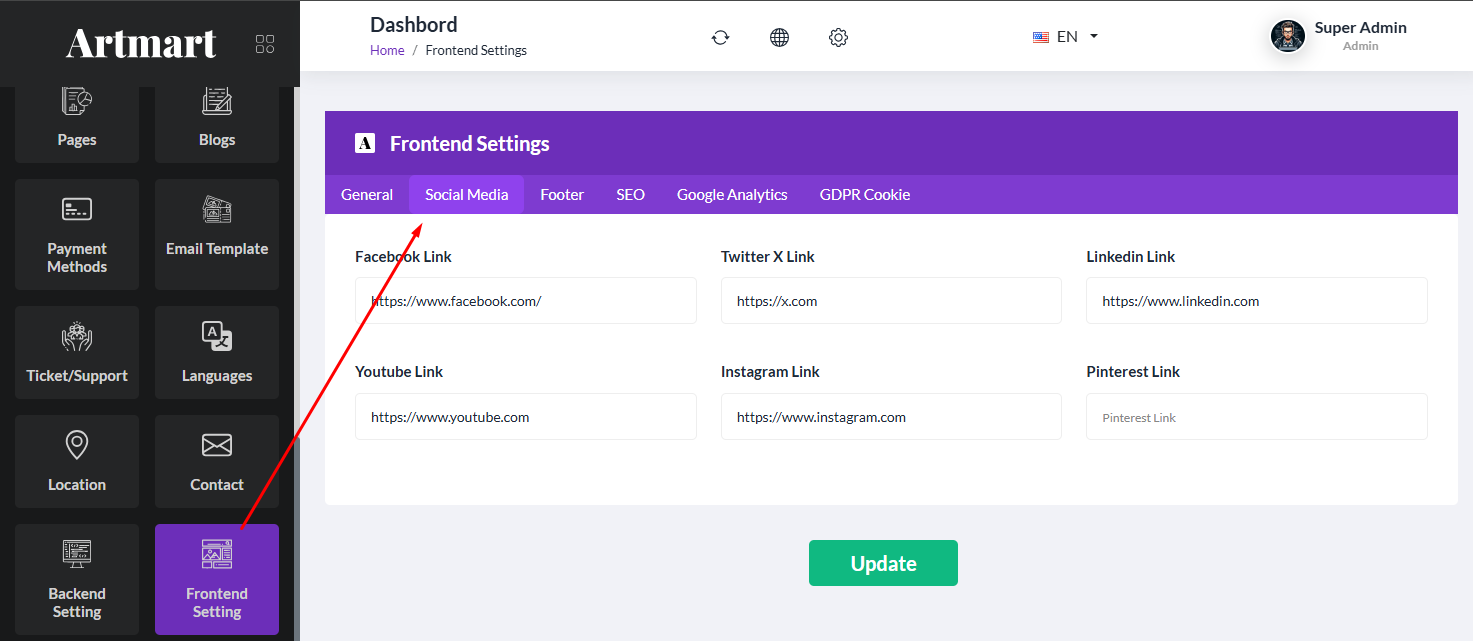Viewport: 1473px width, 641px height.
Task: Open the Languages sidebar tile
Action: tap(217, 353)
